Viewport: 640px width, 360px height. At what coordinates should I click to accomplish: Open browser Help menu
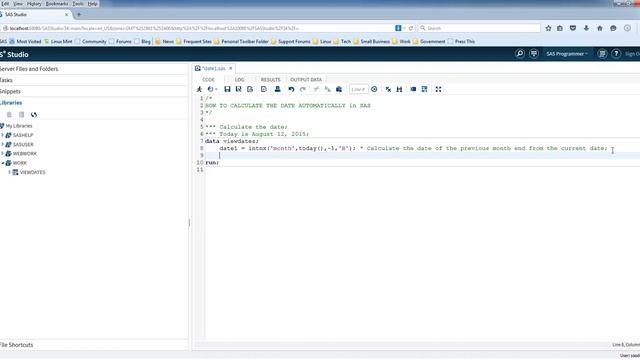93,4
